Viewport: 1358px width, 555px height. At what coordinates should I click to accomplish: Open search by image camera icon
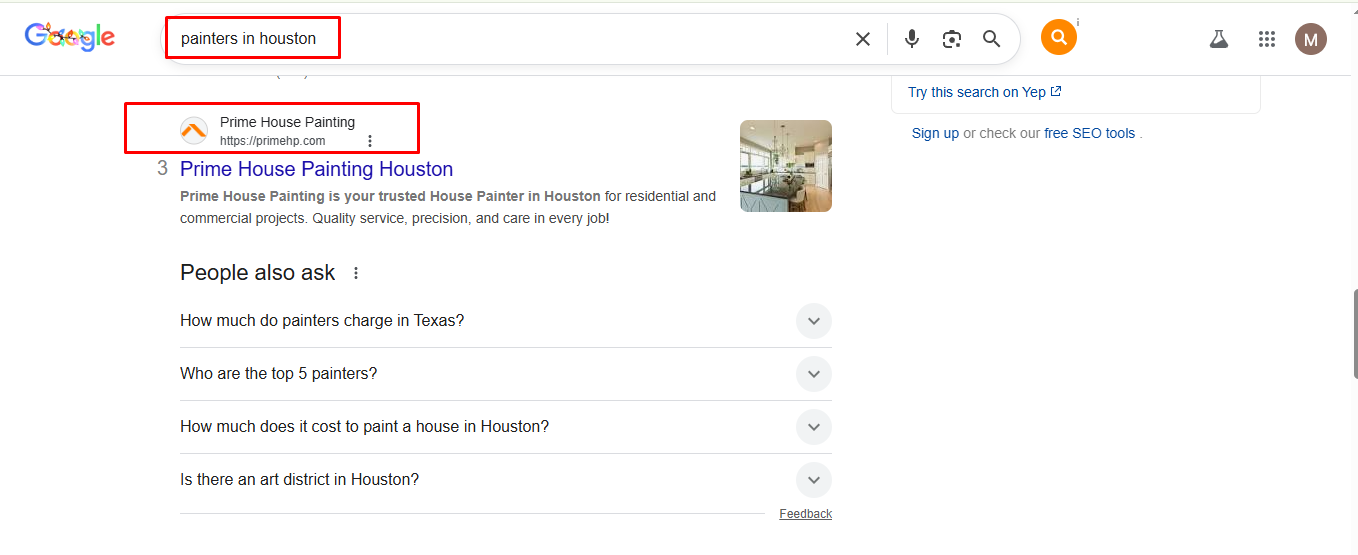coord(951,39)
